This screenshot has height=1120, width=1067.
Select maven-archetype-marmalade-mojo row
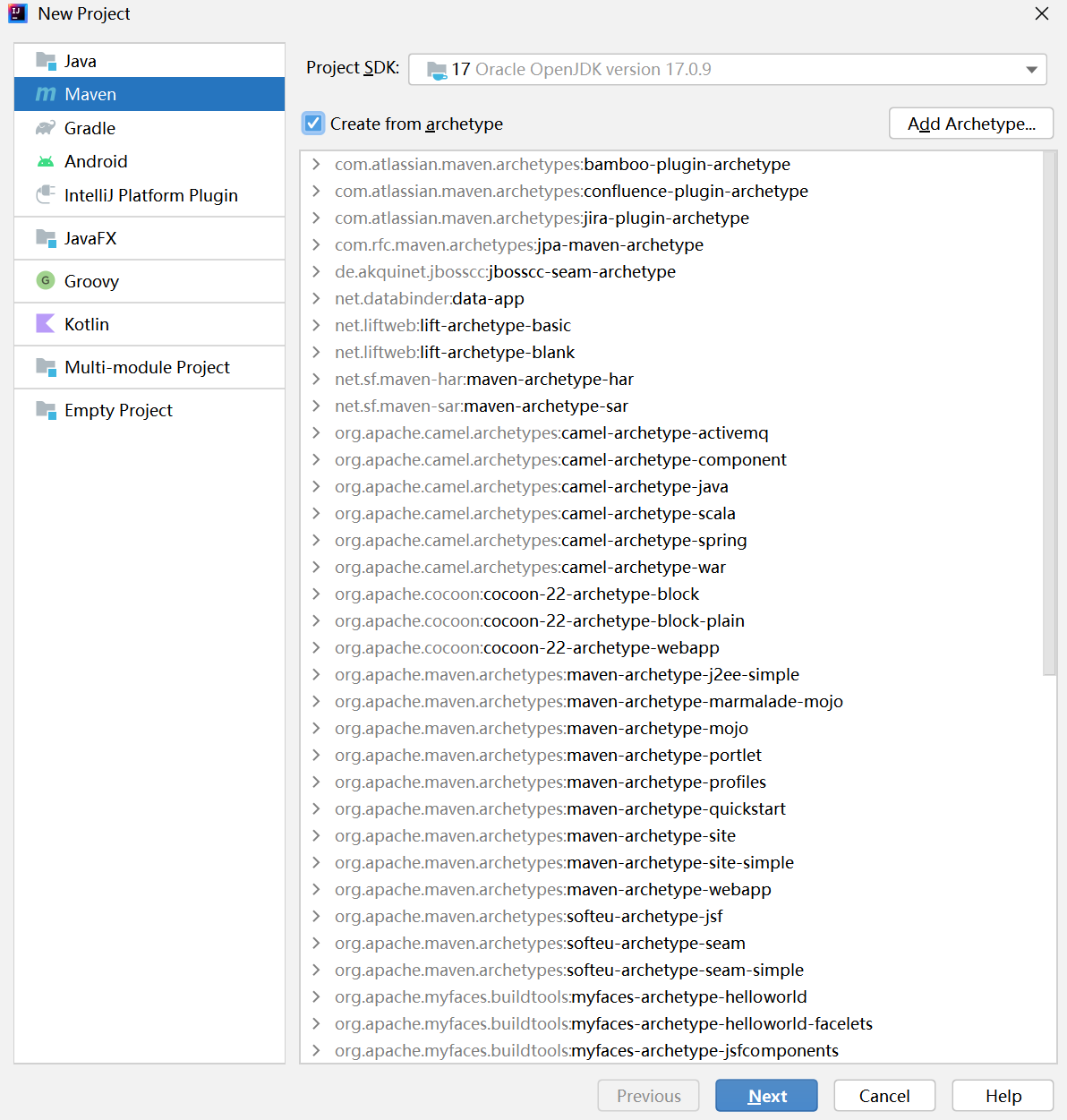point(671,701)
